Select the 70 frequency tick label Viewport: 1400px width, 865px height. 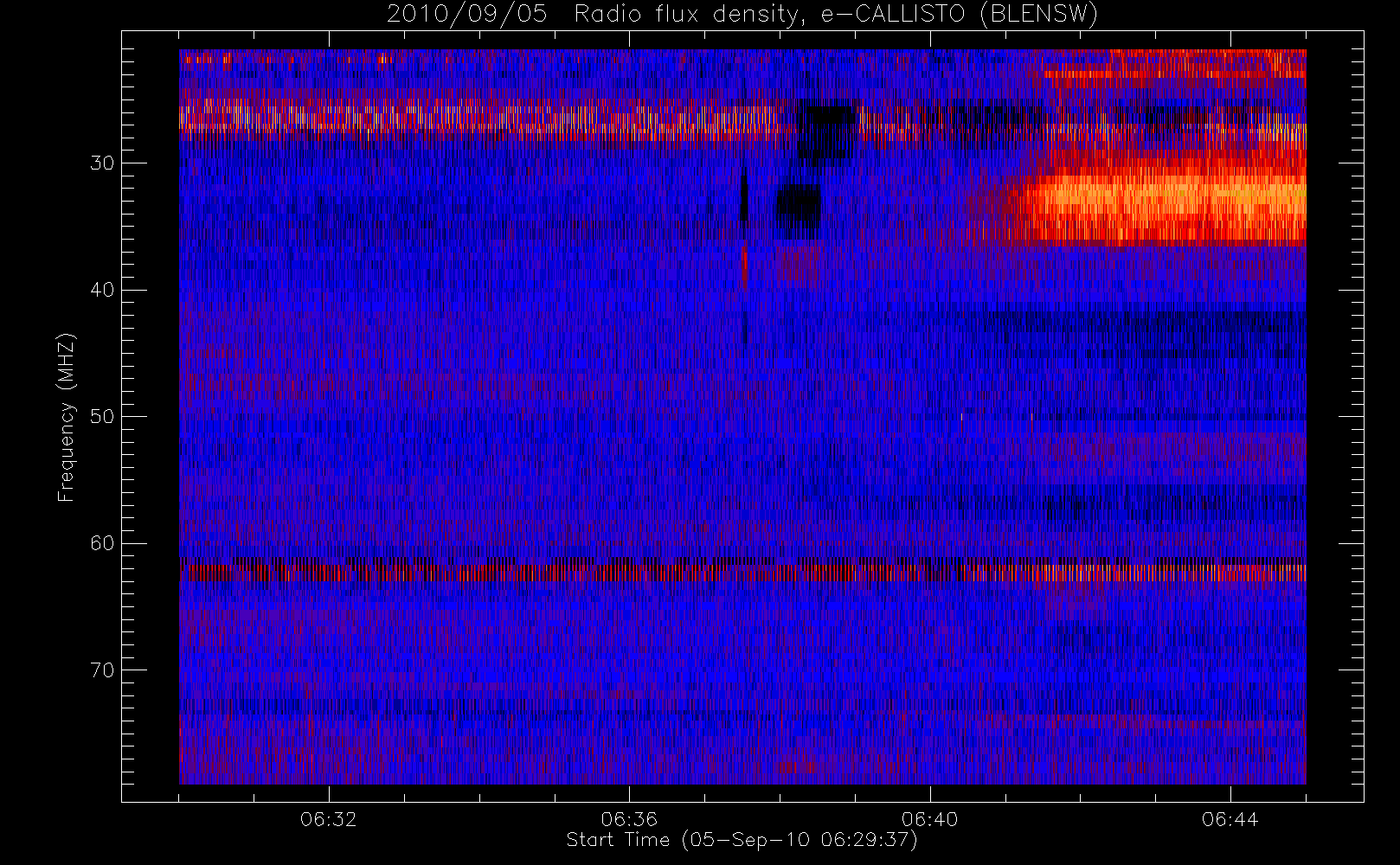[x=102, y=670]
